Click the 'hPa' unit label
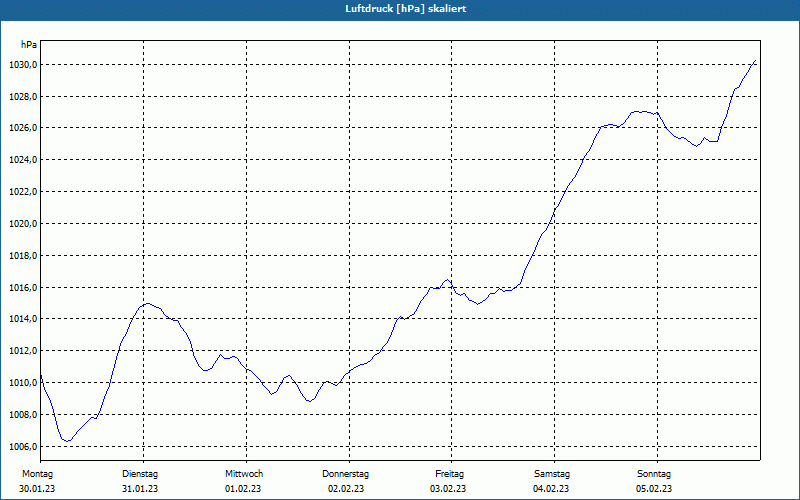This screenshot has width=800, height=500. [29, 45]
